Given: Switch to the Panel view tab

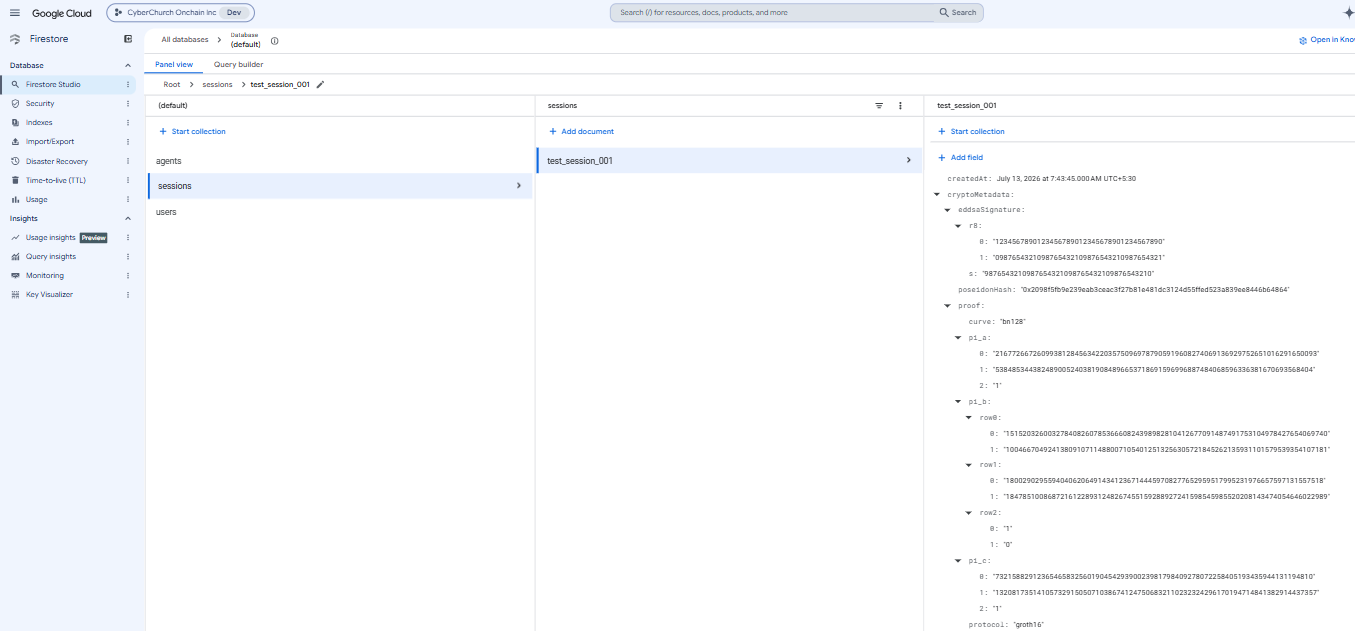Looking at the screenshot, I should 174,64.
